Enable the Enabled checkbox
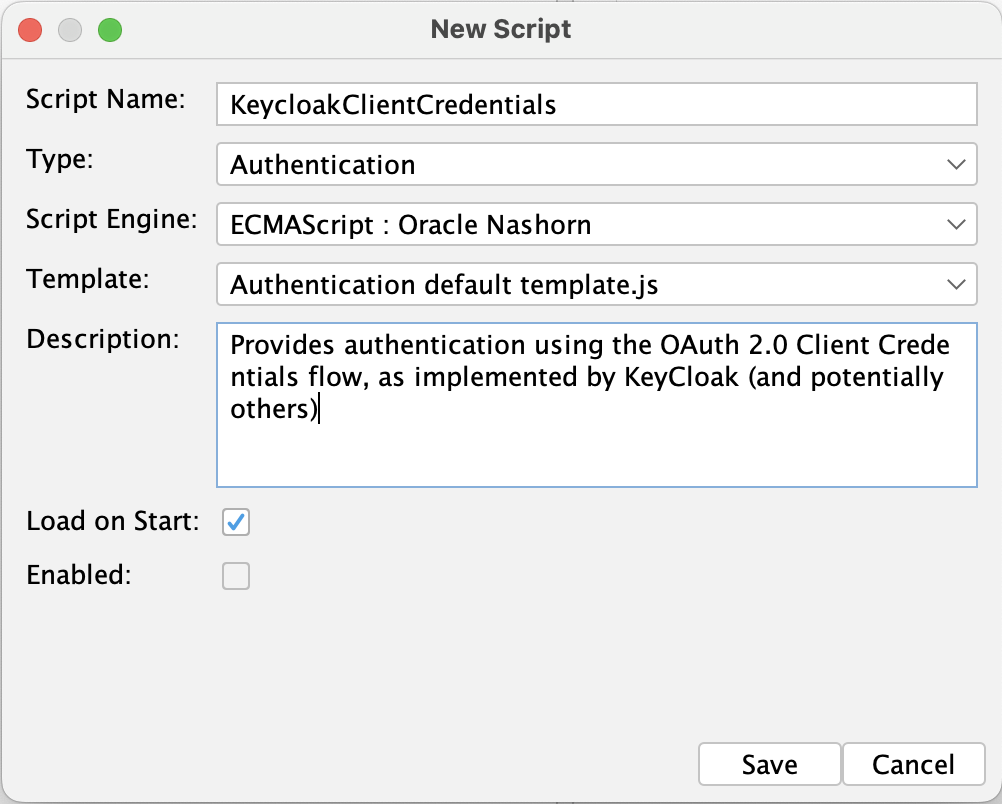1002x804 pixels. (235, 575)
